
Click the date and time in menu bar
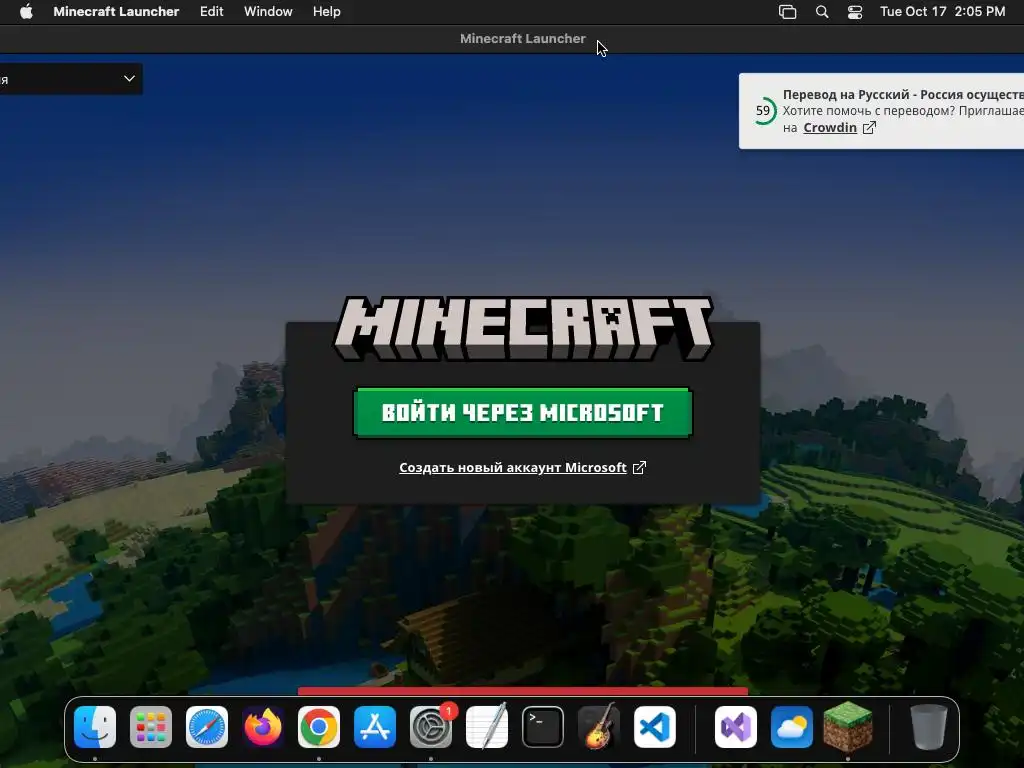click(942, 12)
